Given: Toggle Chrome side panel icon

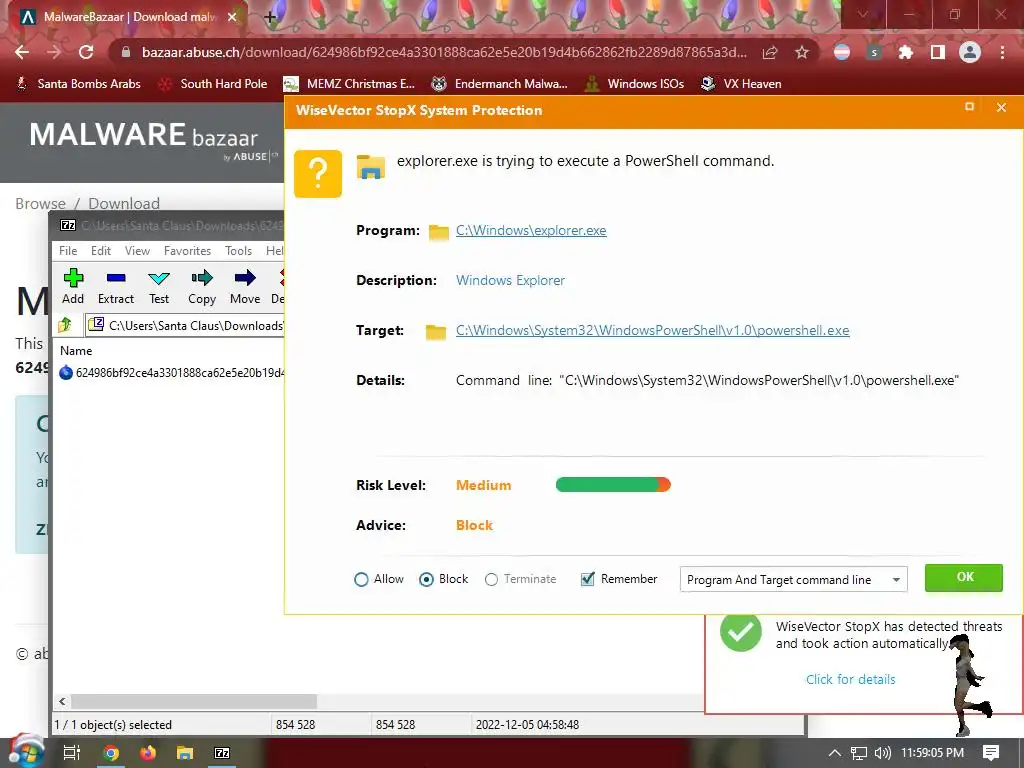Looking at the screenshot, I should [938, 52].
